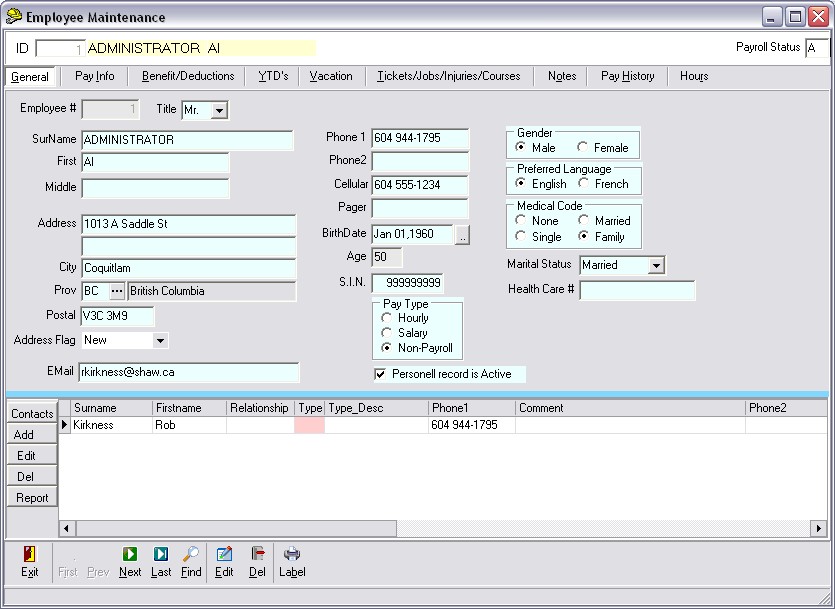Click the Health Care # input field
835x609 pixels.
click(637, 291)
